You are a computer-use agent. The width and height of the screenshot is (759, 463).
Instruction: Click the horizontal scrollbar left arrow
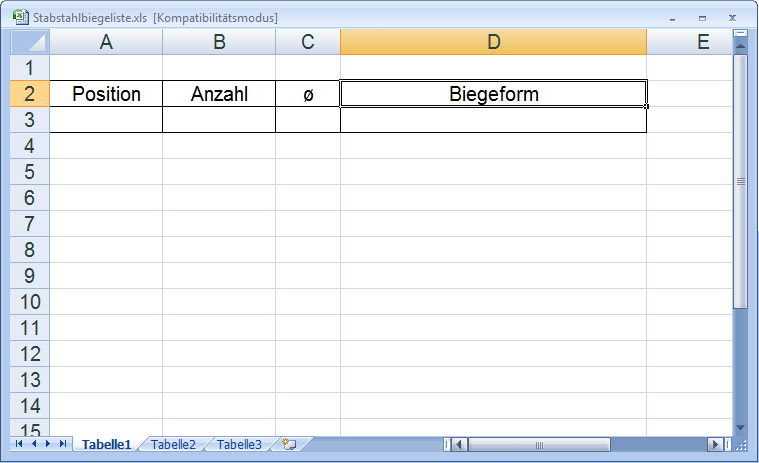[x=460, y=444]
